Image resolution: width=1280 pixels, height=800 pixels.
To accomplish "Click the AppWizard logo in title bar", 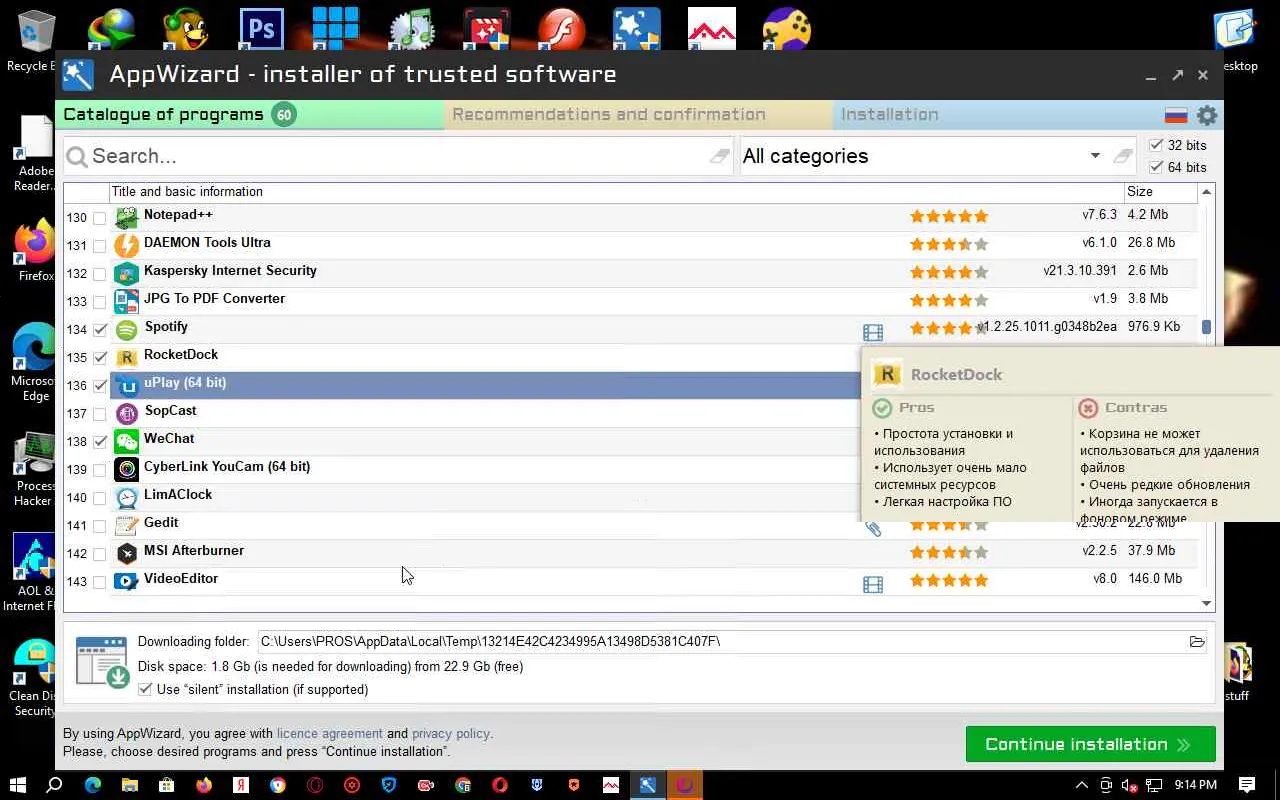I will [78, 75].
